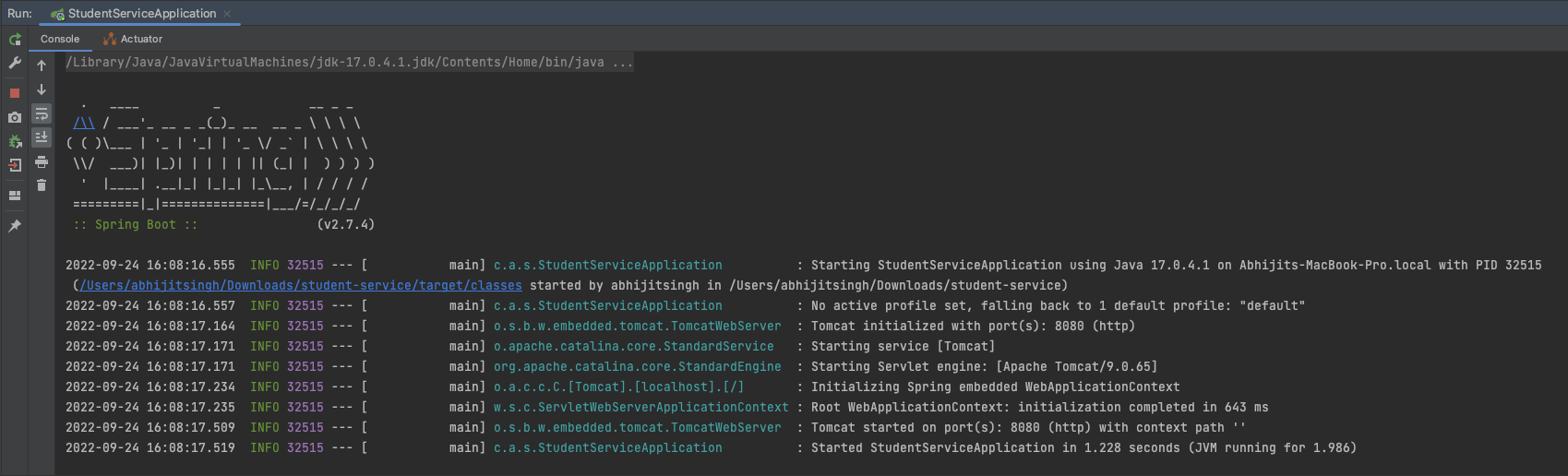
Task: Open the student-service/target/classes path link
Action: [x=301, y=285]
